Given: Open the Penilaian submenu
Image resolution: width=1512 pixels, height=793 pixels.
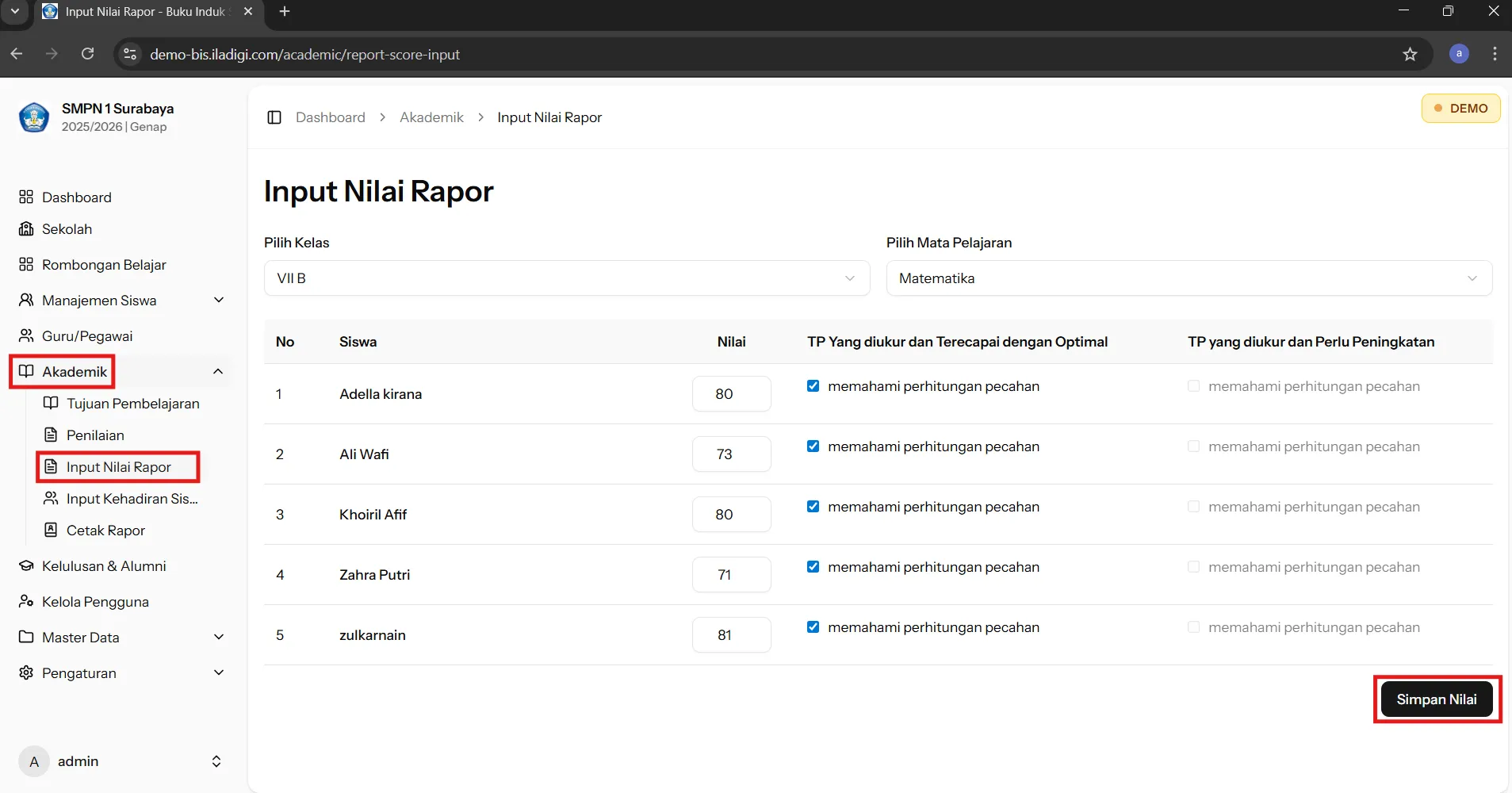Looking at the screenshot, I should 95,435.
